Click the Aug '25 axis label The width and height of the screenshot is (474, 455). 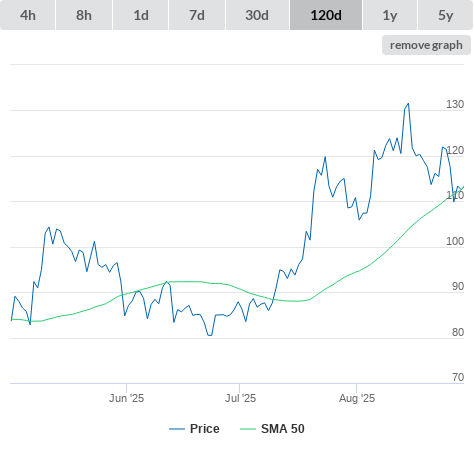[x=357, y=398]
